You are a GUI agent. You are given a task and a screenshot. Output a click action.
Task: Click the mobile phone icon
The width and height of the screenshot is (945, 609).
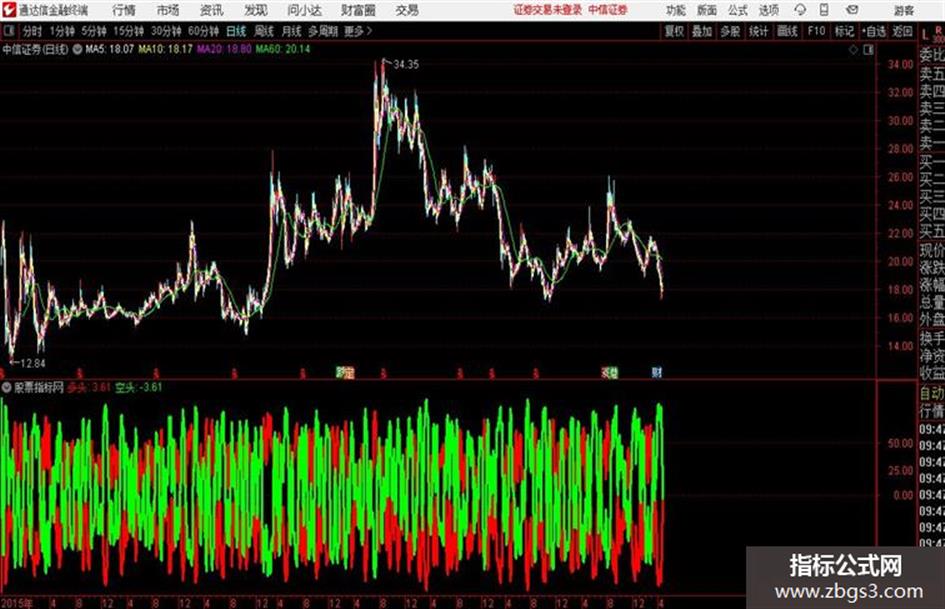(x=824, y=10)
